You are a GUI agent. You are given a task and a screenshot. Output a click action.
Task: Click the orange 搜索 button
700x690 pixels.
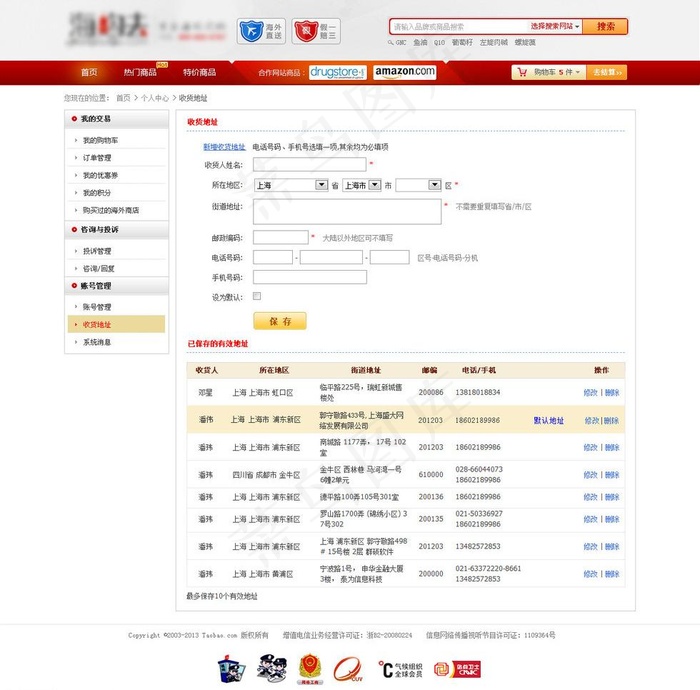[x=605, y=26]
